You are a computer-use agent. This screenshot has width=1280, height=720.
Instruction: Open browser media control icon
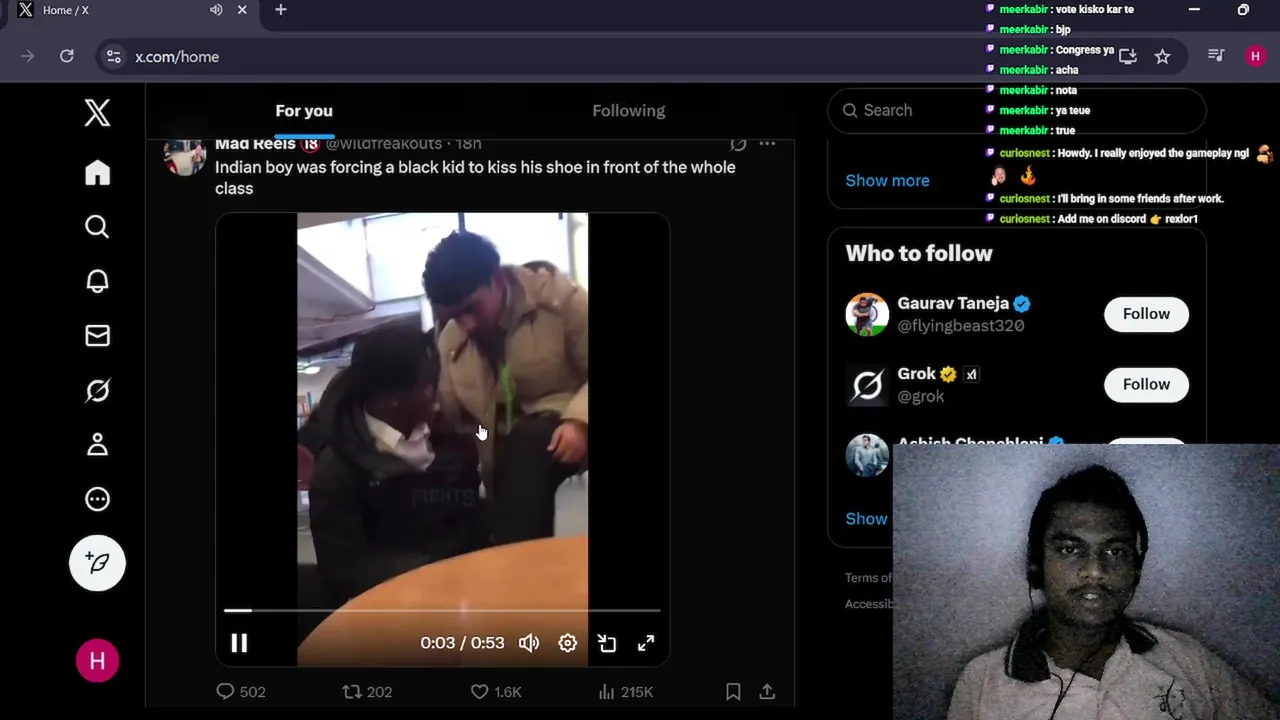click(1216, 56)
